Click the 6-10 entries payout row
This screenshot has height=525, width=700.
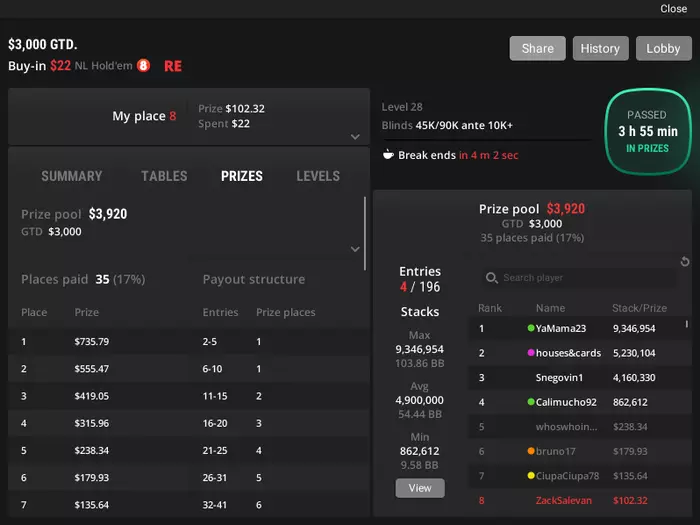[x=212, y=369]
